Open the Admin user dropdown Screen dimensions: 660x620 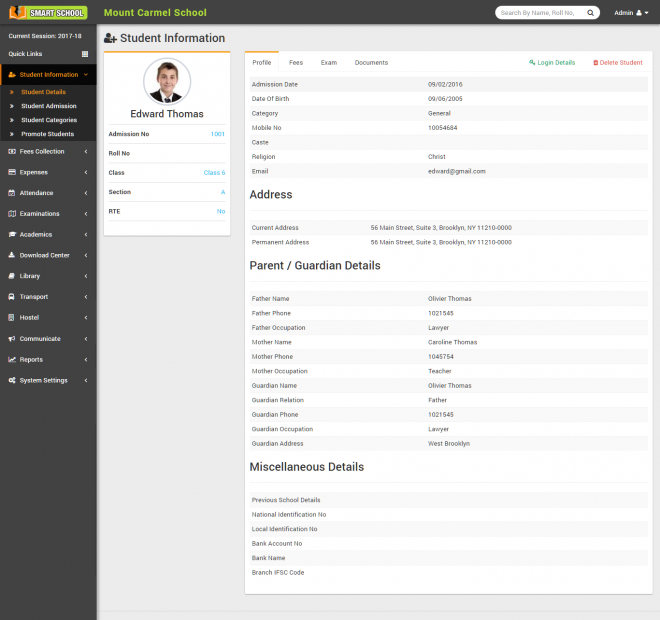tap(631, 13)
